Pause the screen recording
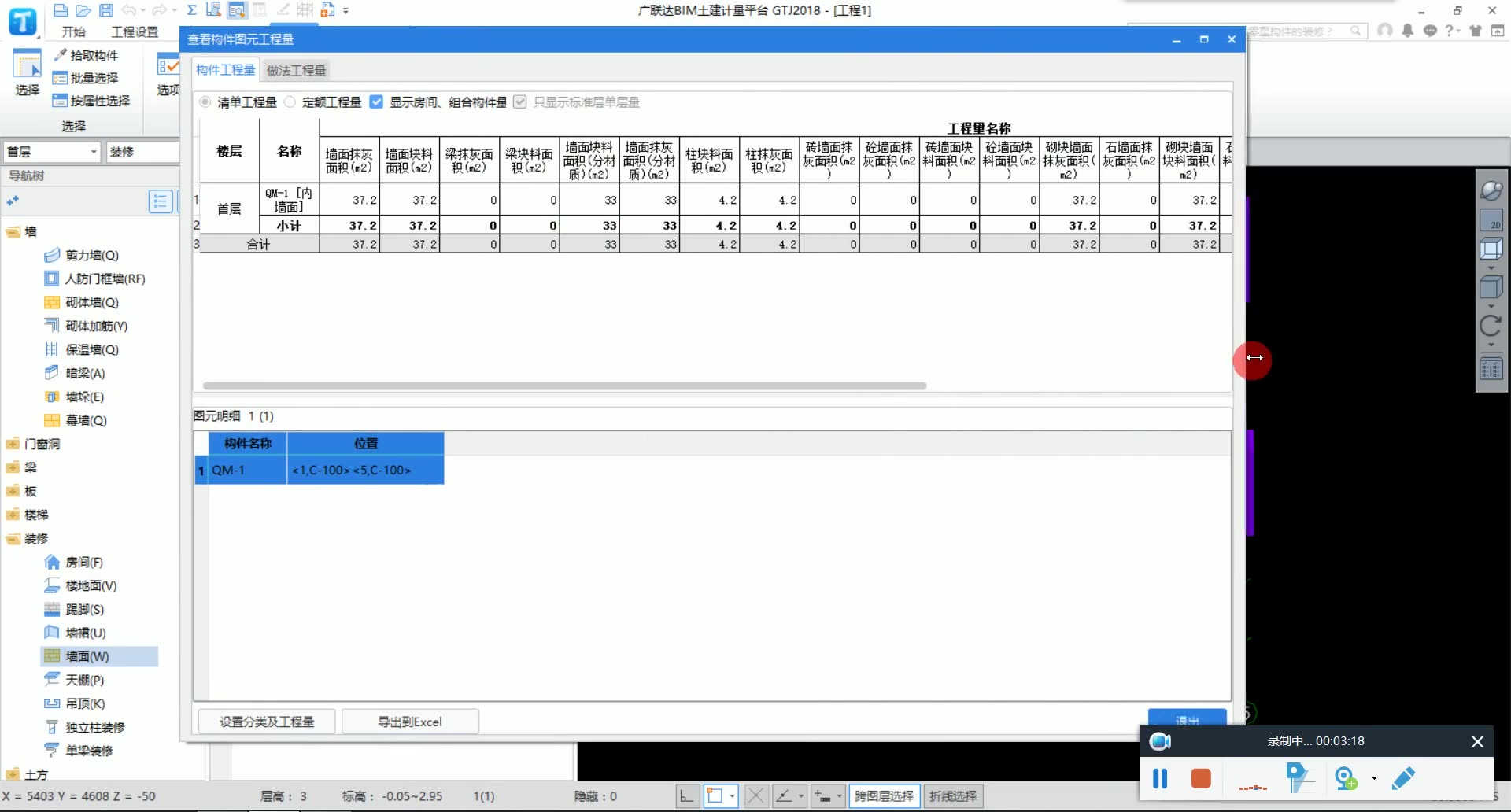The image size is (1511, 812). point(1160,779)
